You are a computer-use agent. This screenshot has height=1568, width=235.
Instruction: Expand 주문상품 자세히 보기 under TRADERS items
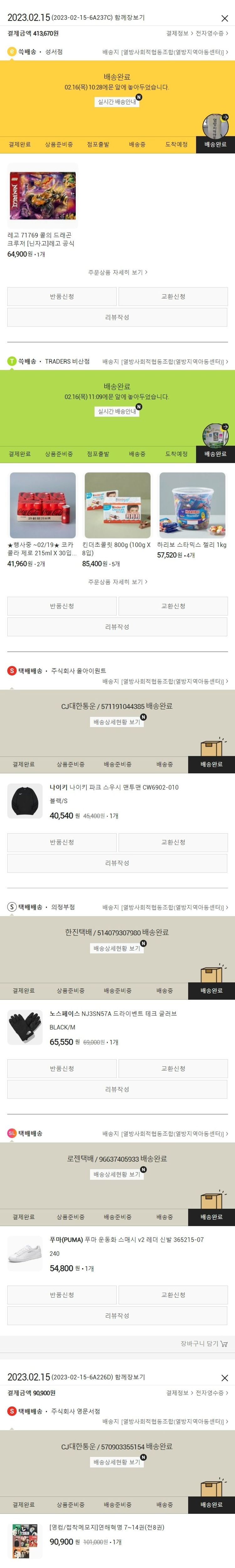click(x=117, y=581)
